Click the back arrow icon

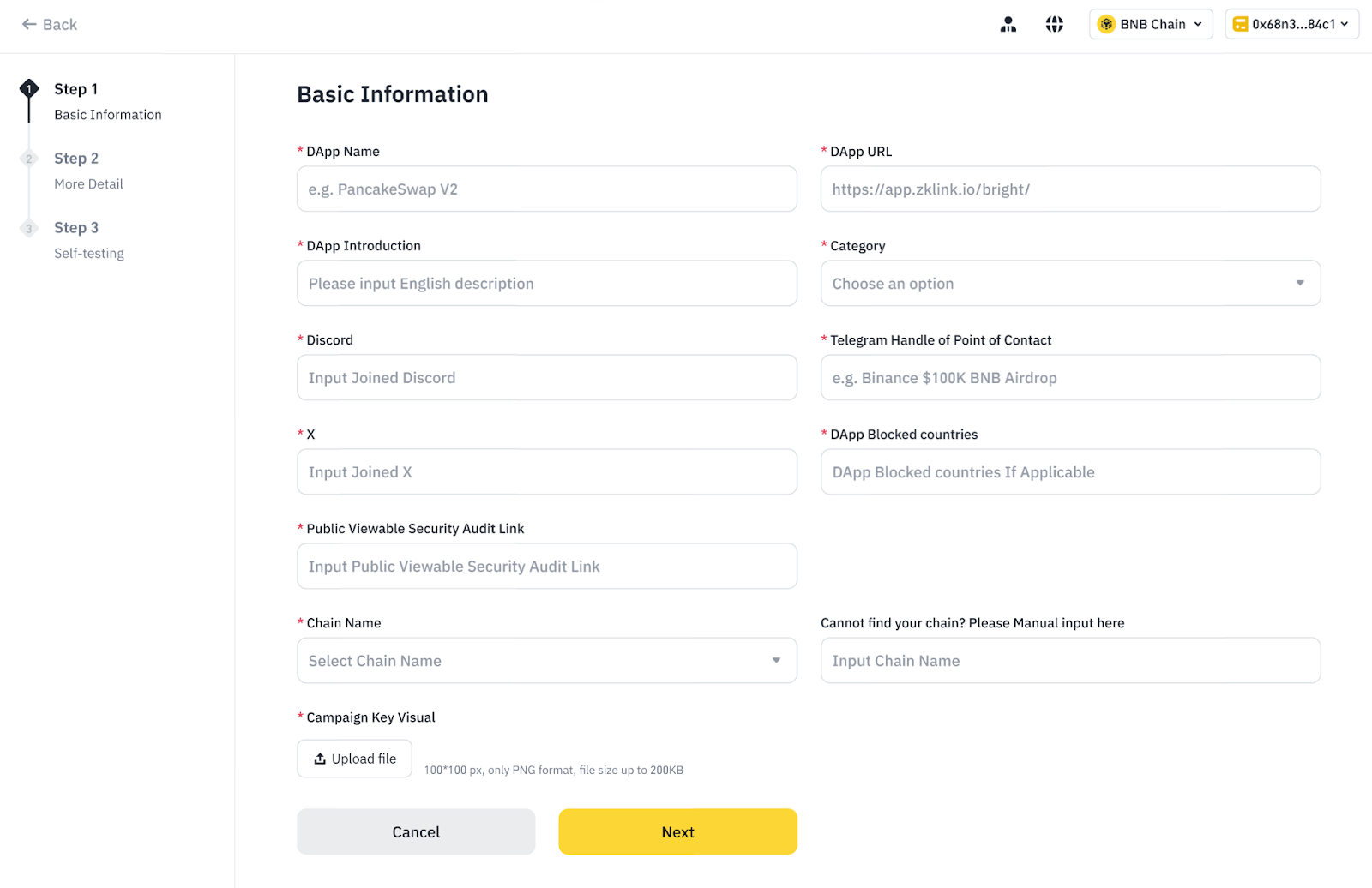coord(29,25)
